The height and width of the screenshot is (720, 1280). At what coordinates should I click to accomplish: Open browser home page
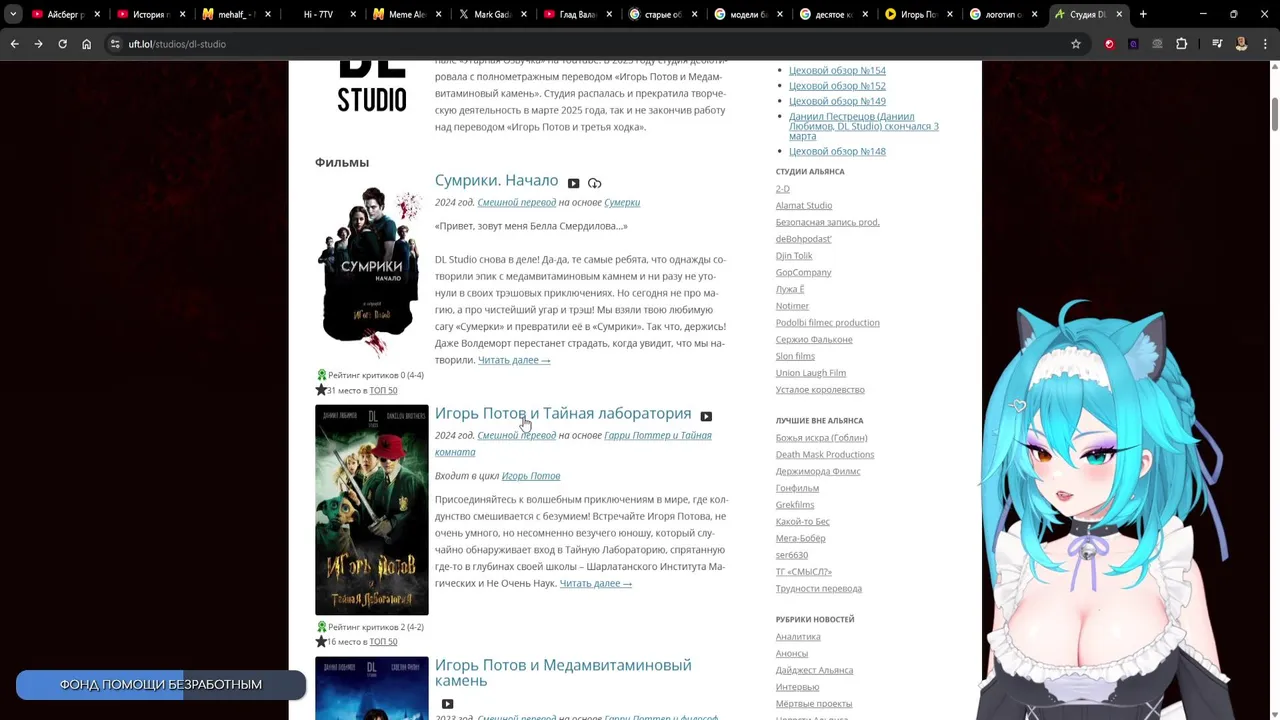click(x=86, y=44)
